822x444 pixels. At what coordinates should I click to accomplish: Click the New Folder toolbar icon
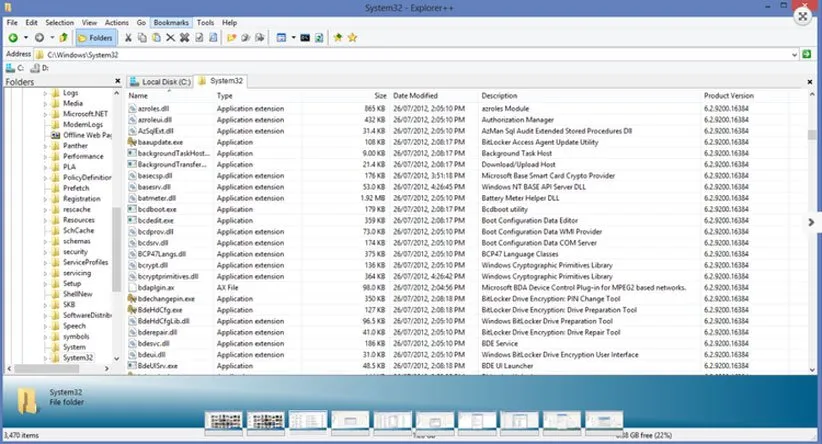tap(231, 37)
